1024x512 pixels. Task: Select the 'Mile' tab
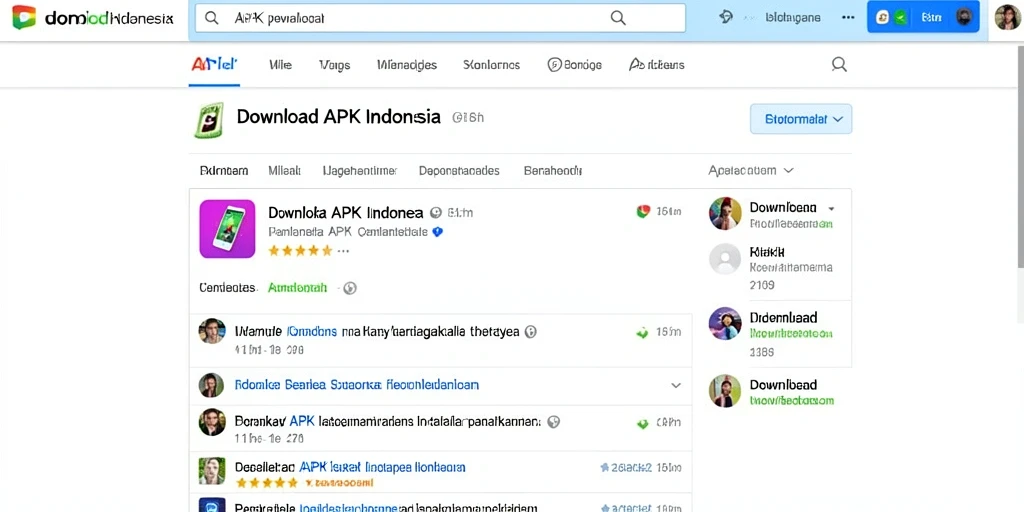point(280,65)
